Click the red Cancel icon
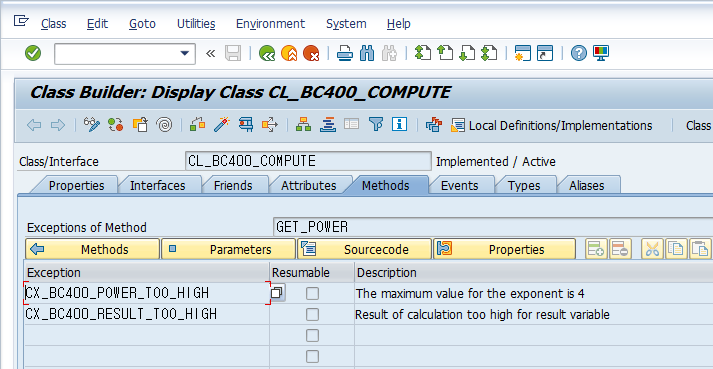The width and height of the screenshot is (713, 369). [x=311, y=53]
